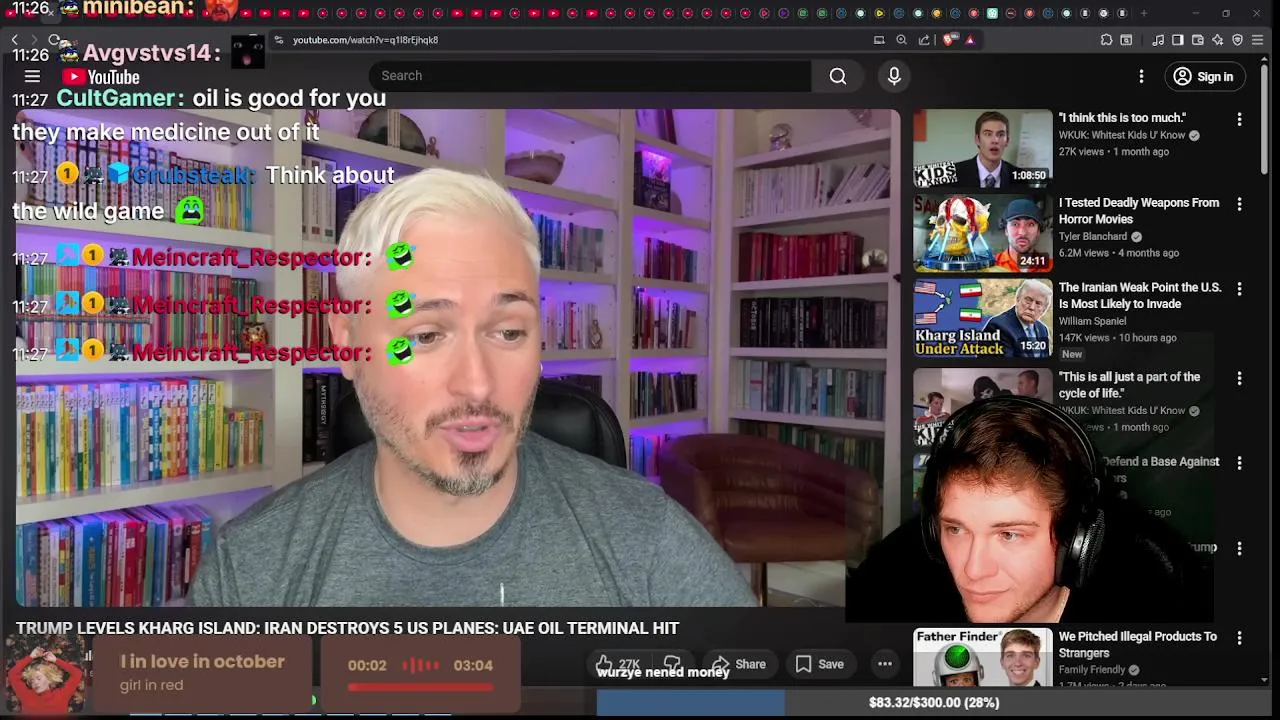
Task: Click the cast/screen icon in the address bar
Action: pyautogui.click(x=879, y=40)
